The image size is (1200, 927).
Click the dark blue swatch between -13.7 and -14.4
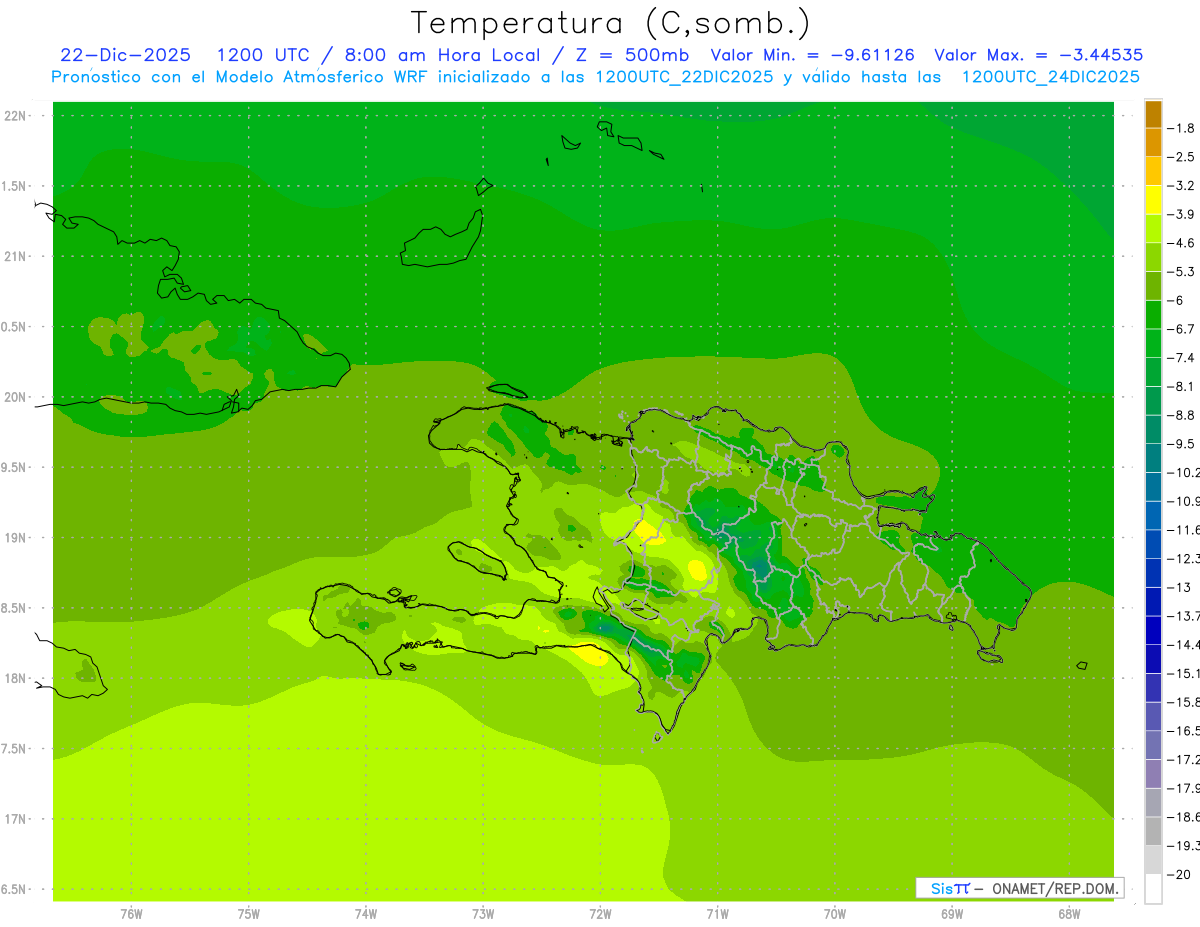(x=1154, y=630)
